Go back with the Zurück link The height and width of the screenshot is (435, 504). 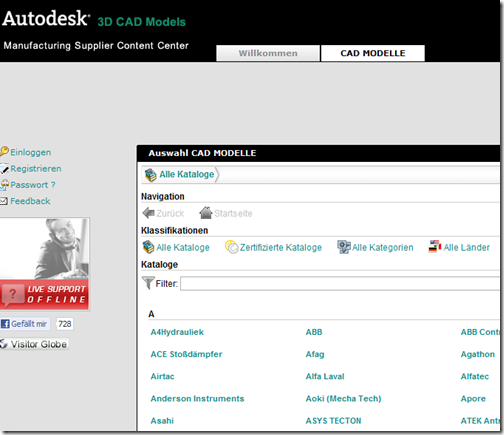170,213
